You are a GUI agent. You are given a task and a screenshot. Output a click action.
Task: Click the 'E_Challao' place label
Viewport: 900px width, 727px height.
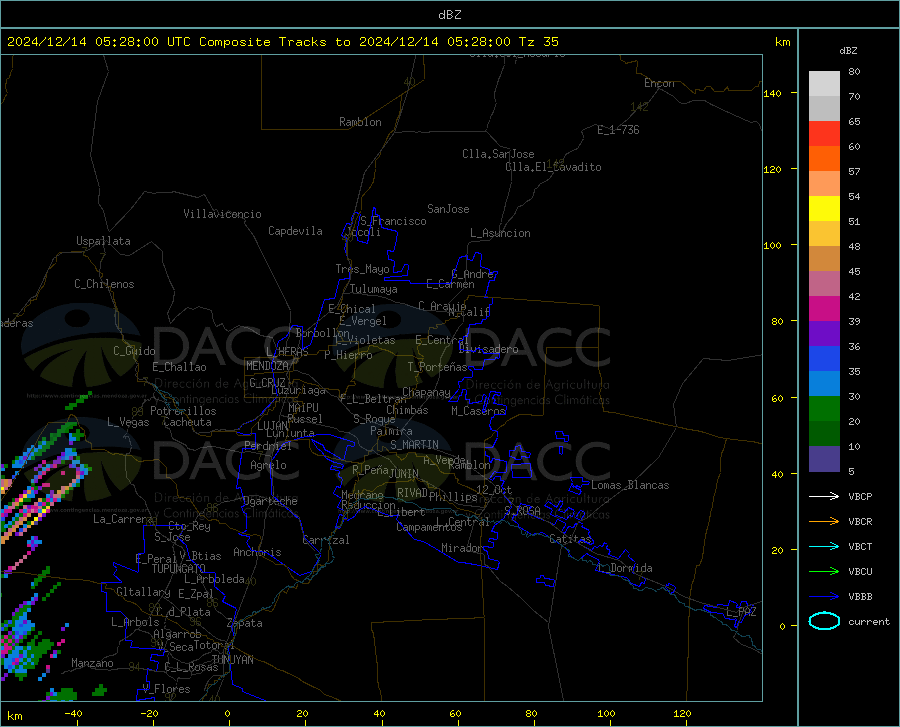tap(179, 367)
